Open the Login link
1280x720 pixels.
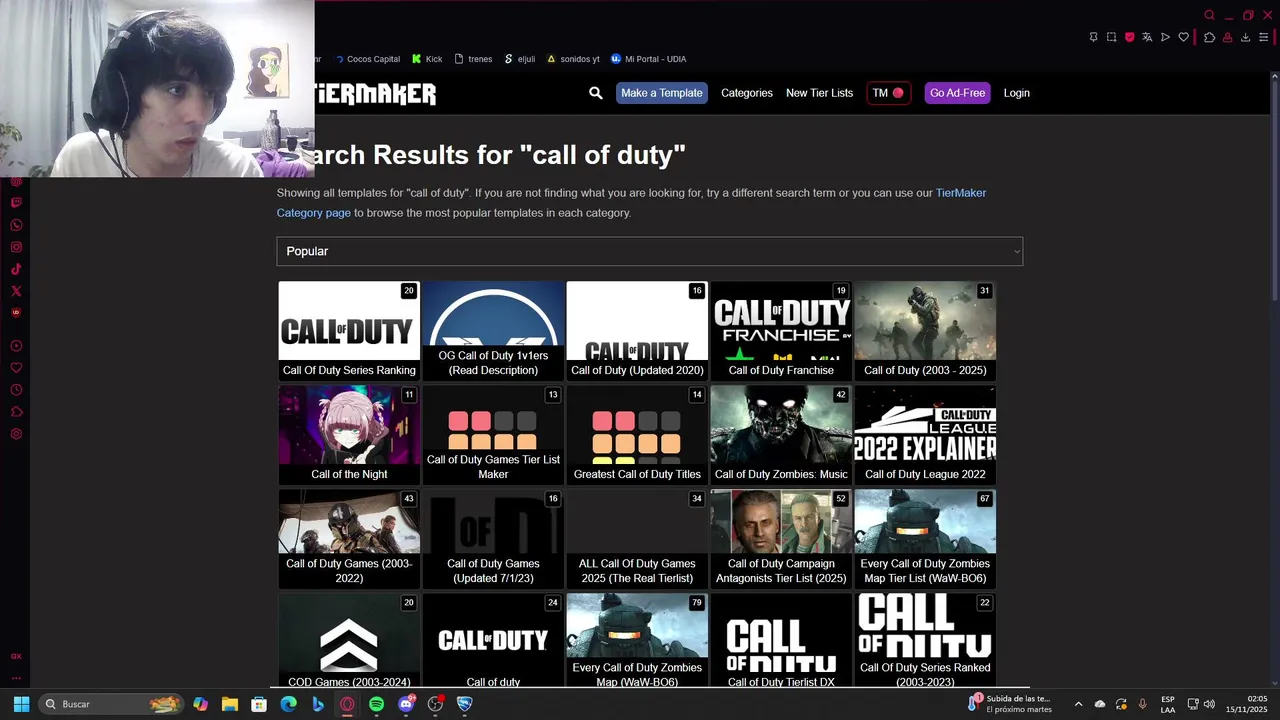[x=1016, y=93]
